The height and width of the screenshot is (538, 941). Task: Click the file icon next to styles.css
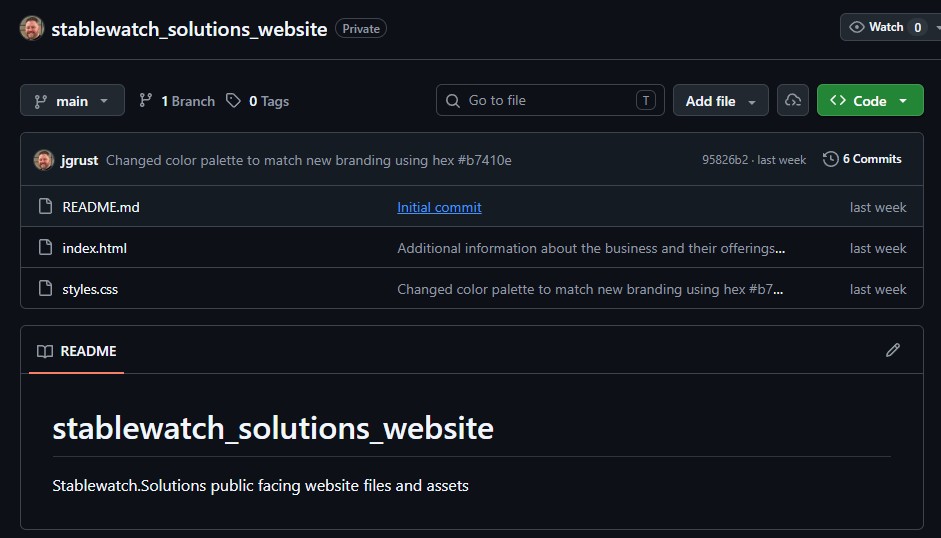tap(45, 288)
